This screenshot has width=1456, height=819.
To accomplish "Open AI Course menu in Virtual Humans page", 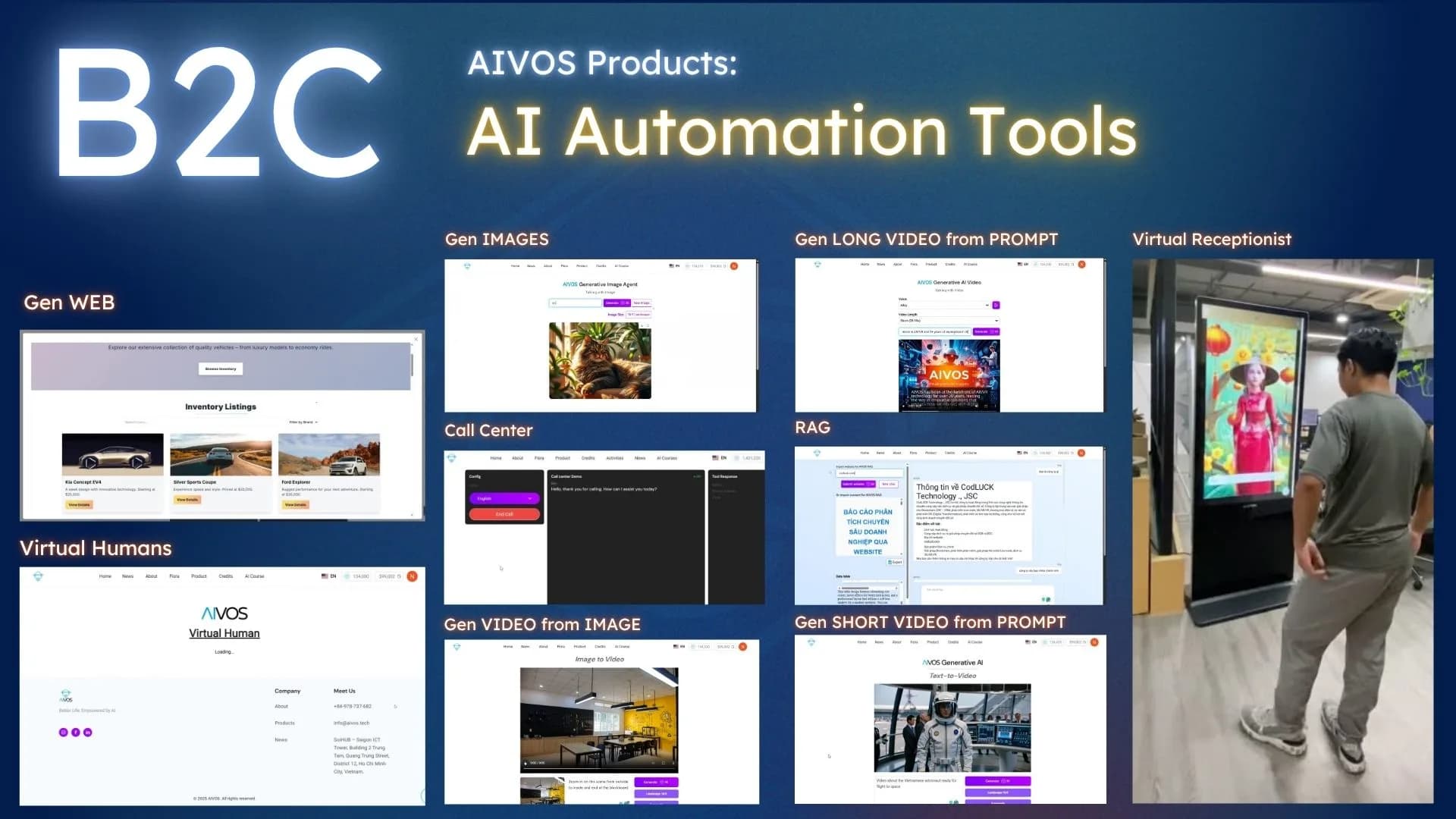I will (255, 576).
